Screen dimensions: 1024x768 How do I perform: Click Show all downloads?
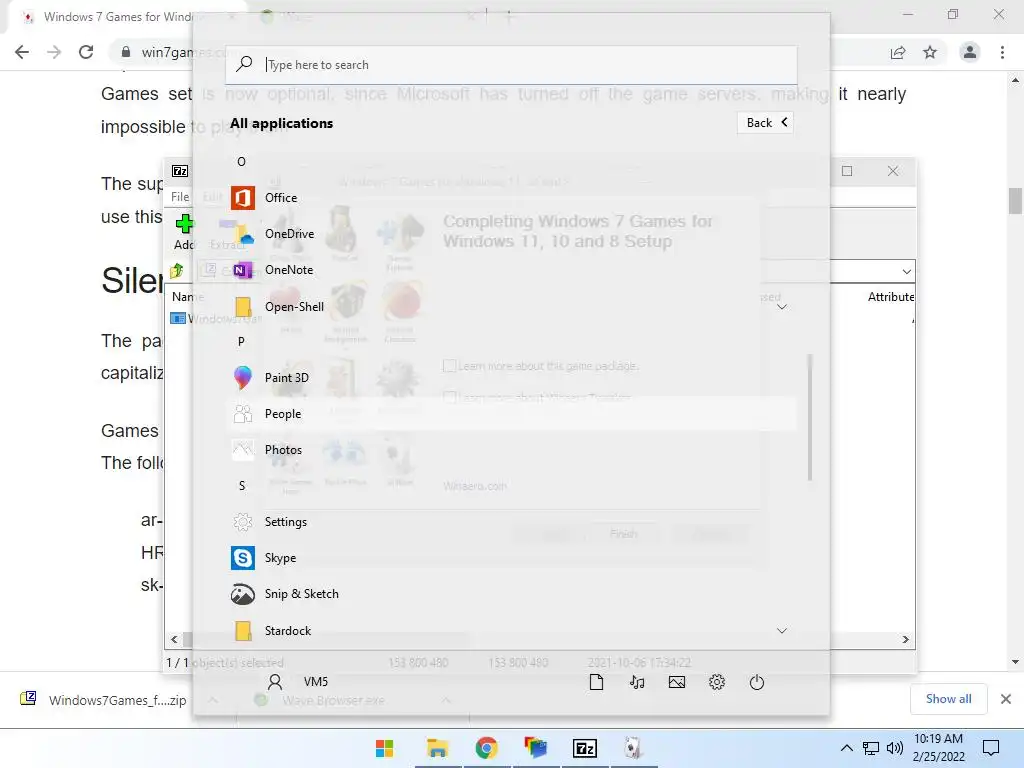(948, 699)
